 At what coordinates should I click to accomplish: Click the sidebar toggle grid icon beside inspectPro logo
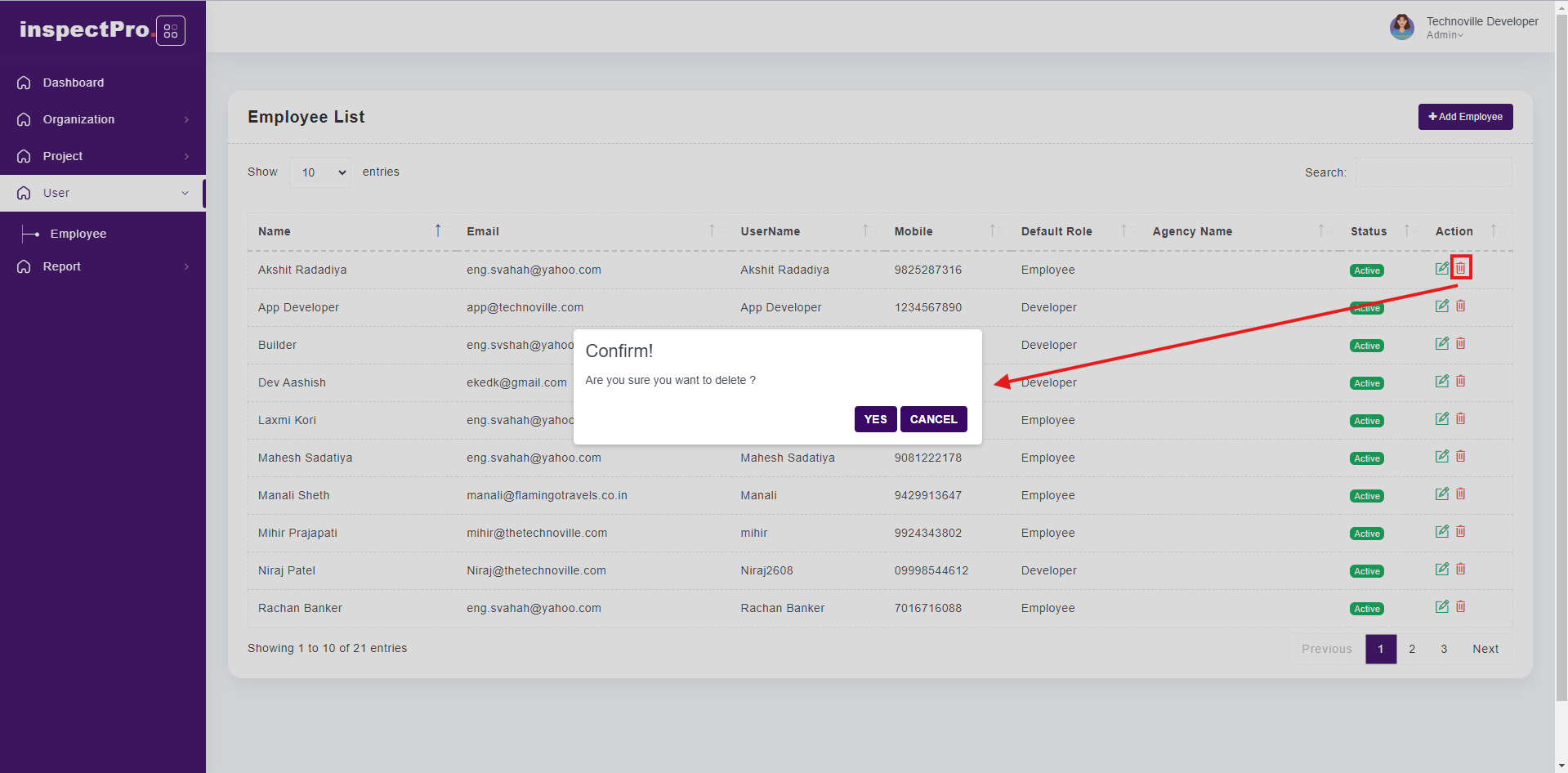[171, 31]
